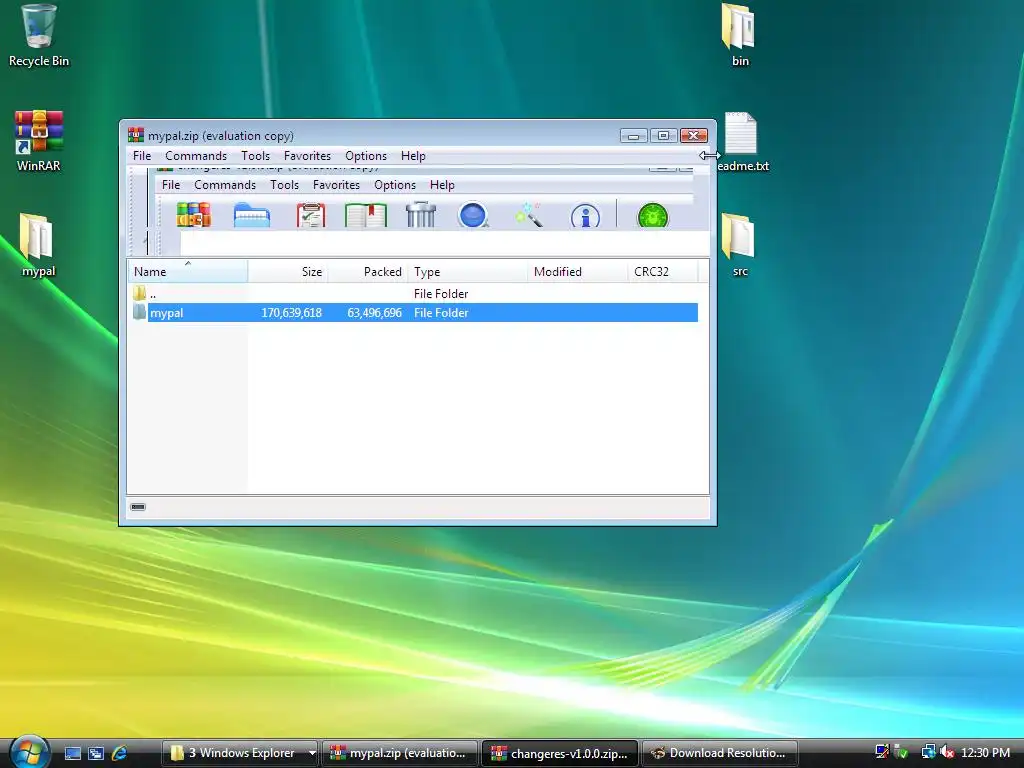Select the parent folder '..' row

[x=414, y=293]
